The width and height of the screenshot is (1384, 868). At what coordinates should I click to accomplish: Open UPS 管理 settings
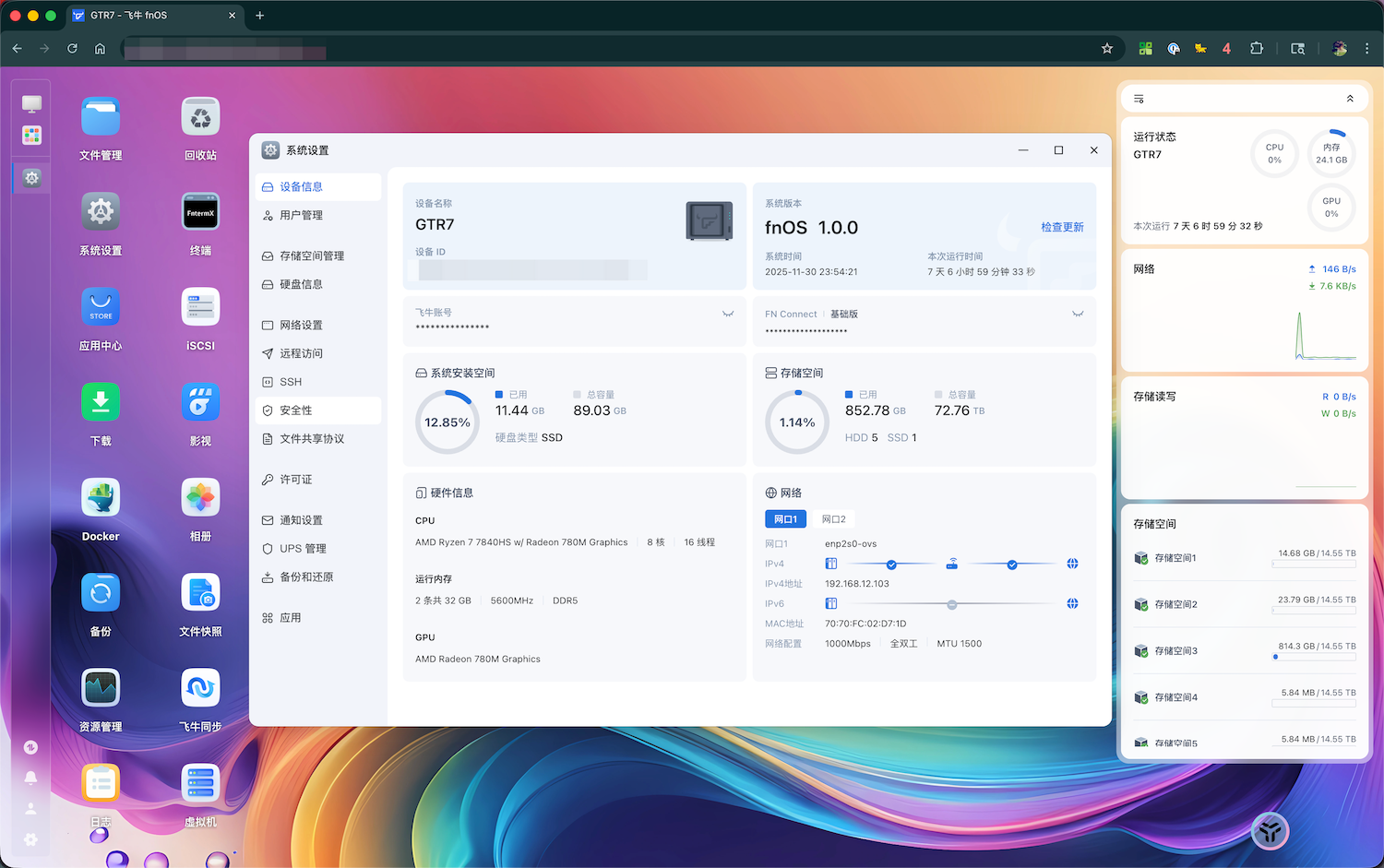(318, 549)
